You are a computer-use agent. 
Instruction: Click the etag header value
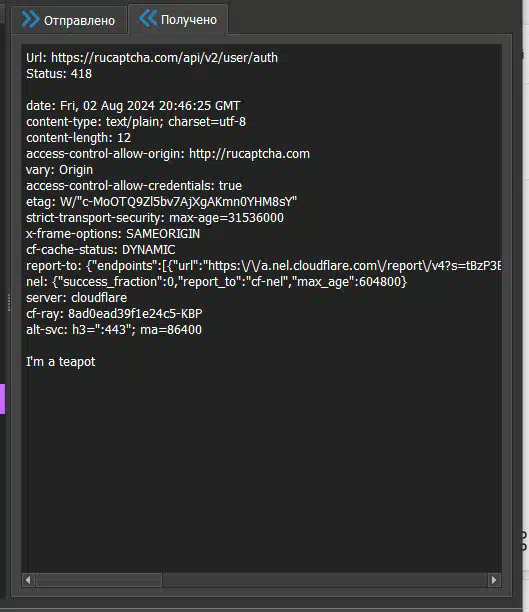pyautogui.click(x=178, y=202)
